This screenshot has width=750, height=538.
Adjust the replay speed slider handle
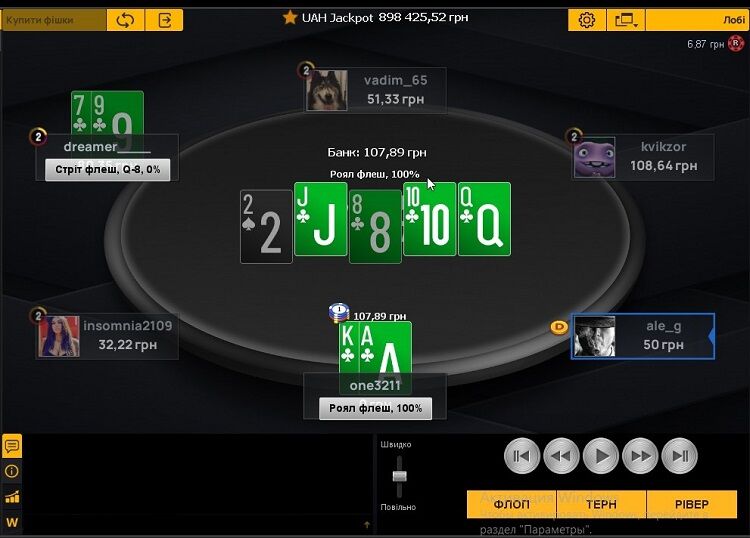pos(399,476)
